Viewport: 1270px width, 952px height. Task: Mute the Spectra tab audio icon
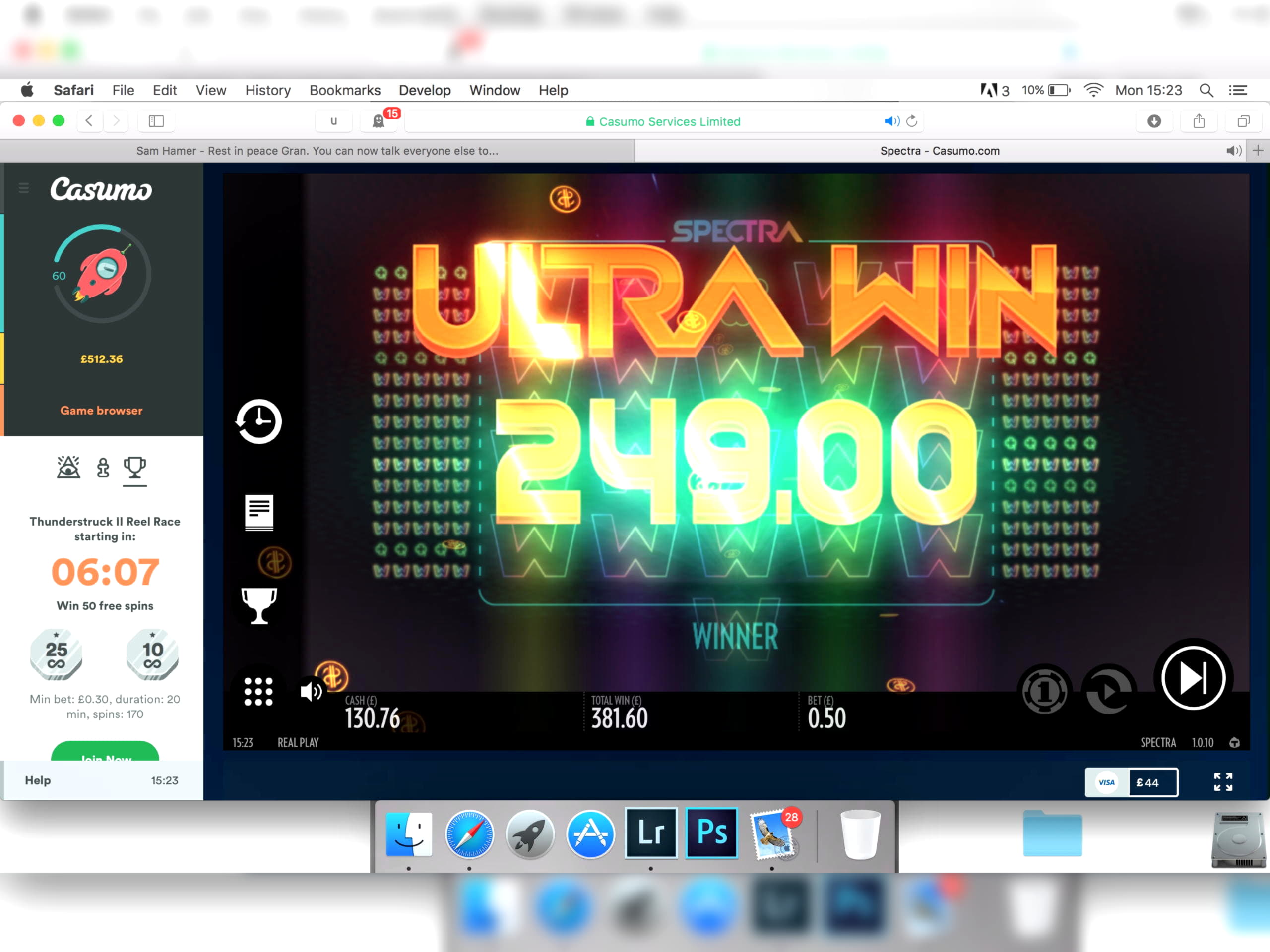pyautogui.click(x=1233, y=151)
